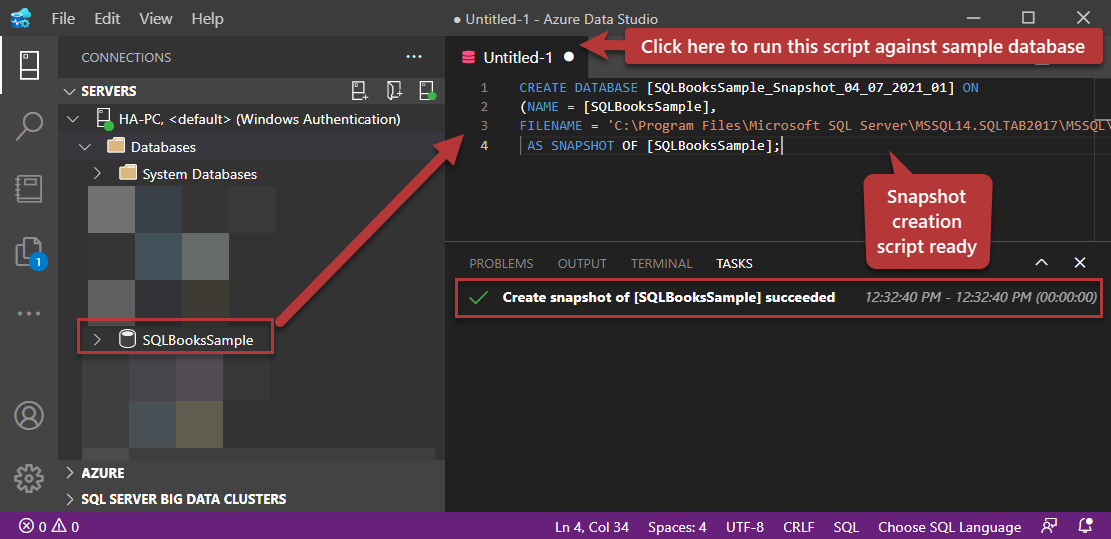1111x539 pixels.
Task: Select the System Databases tree row
Action: pyautogui.click(x=252, y=174)
